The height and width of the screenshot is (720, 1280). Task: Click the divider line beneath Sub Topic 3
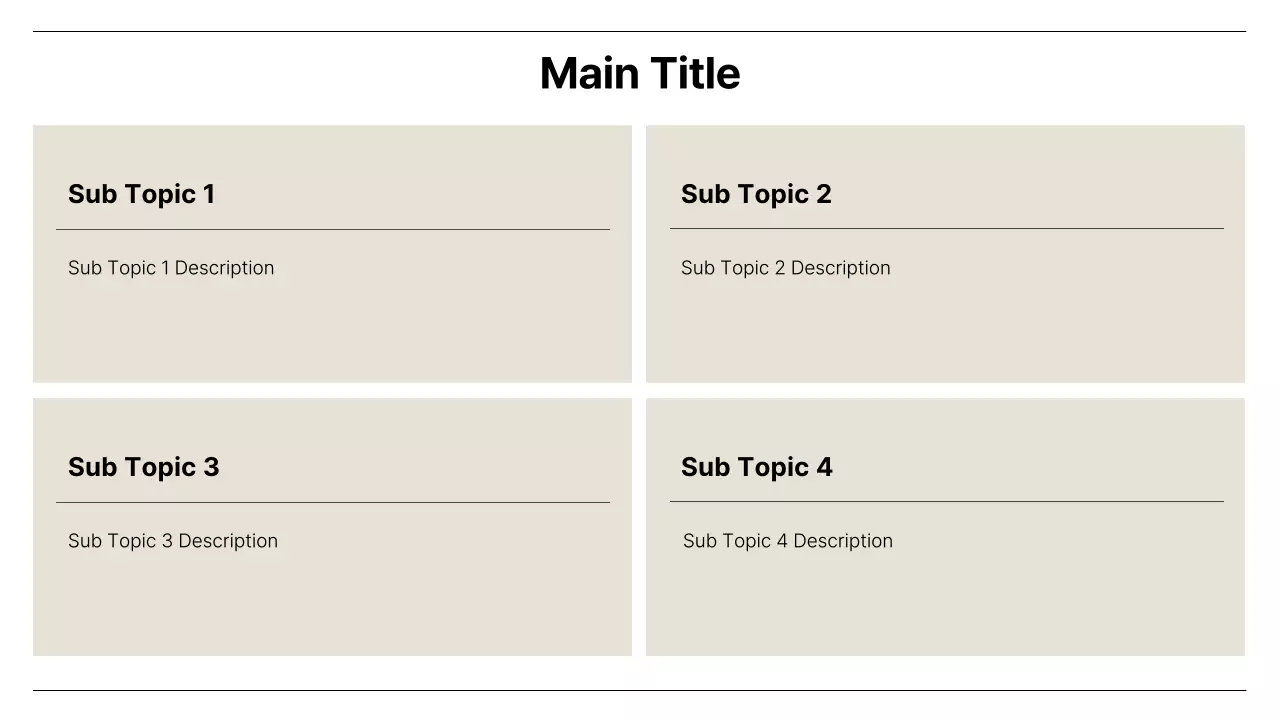tap(333, 503)
